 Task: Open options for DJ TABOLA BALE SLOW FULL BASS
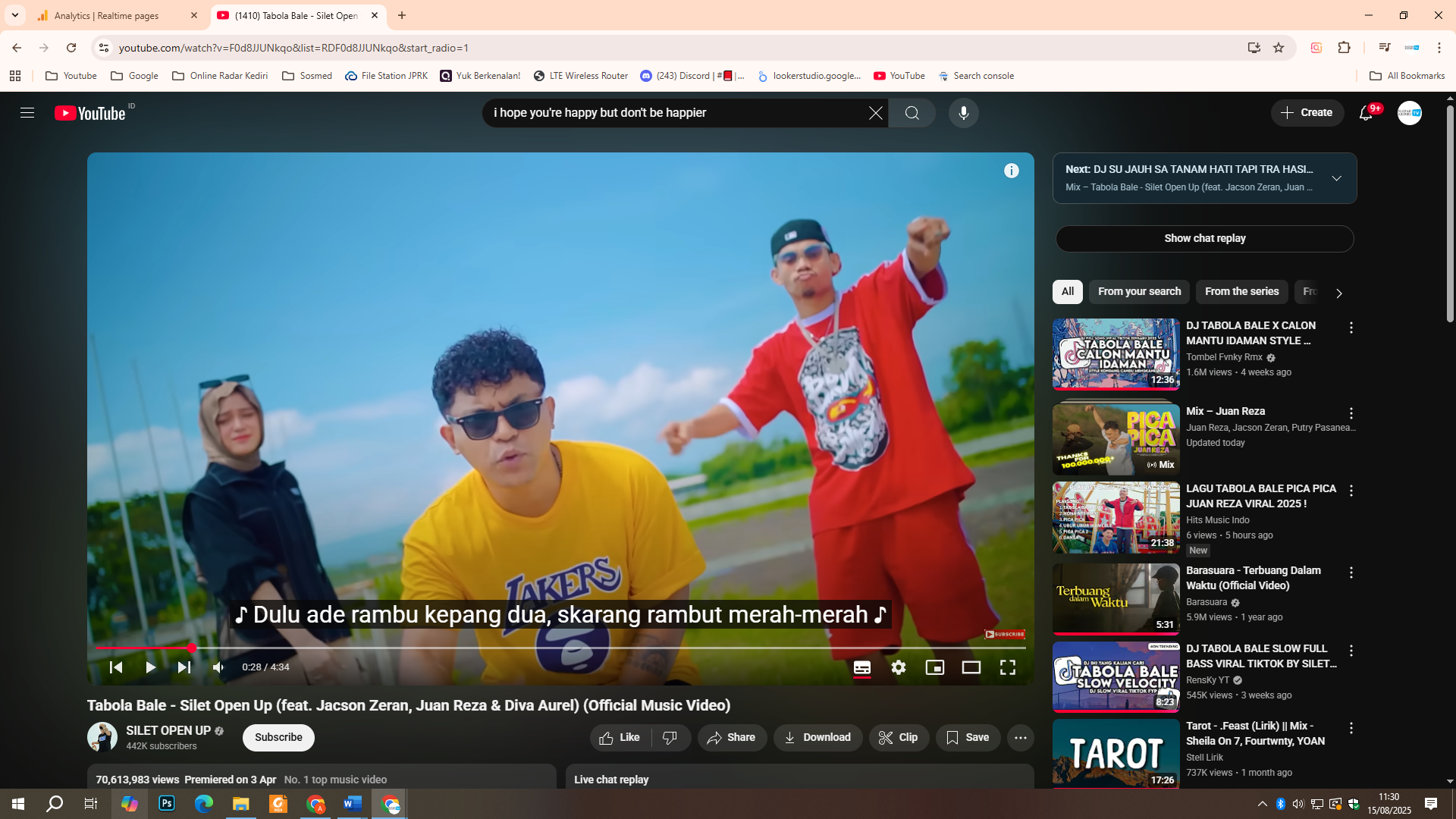[x=1351, y=651]
